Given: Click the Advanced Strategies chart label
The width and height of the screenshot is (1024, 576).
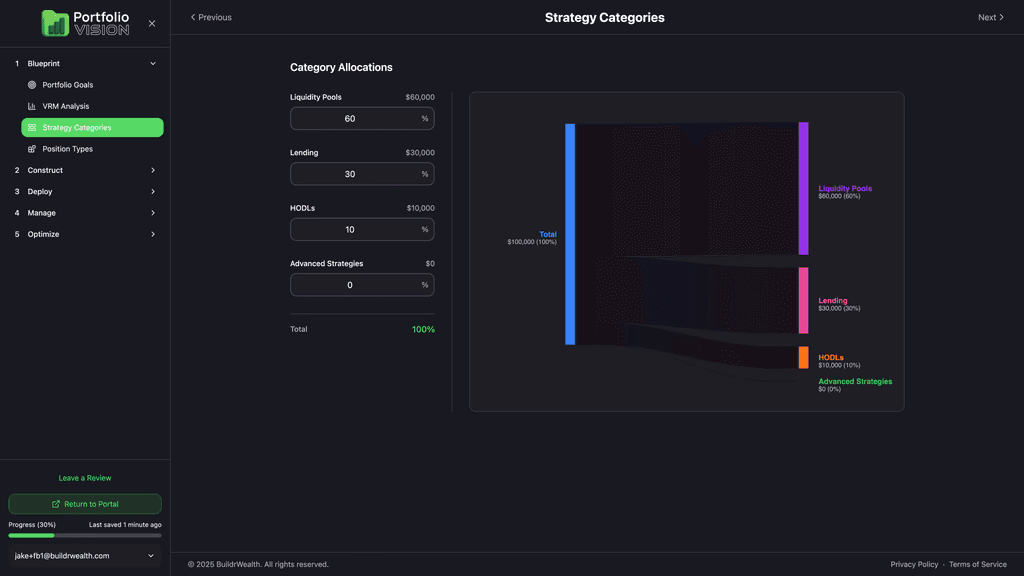Looking at the screenshot, I should coord(855,381).
